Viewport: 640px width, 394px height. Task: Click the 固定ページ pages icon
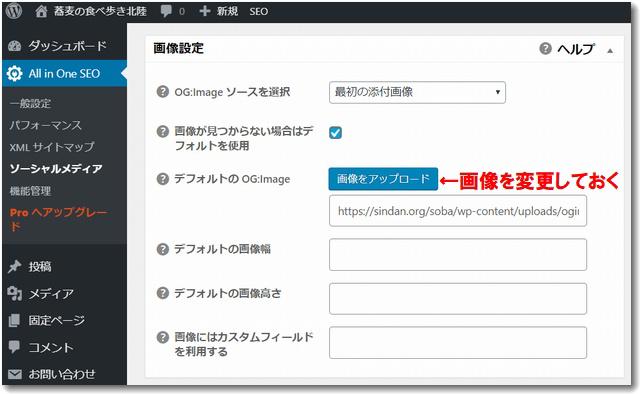pyautogui.click(x=14, y=320)
